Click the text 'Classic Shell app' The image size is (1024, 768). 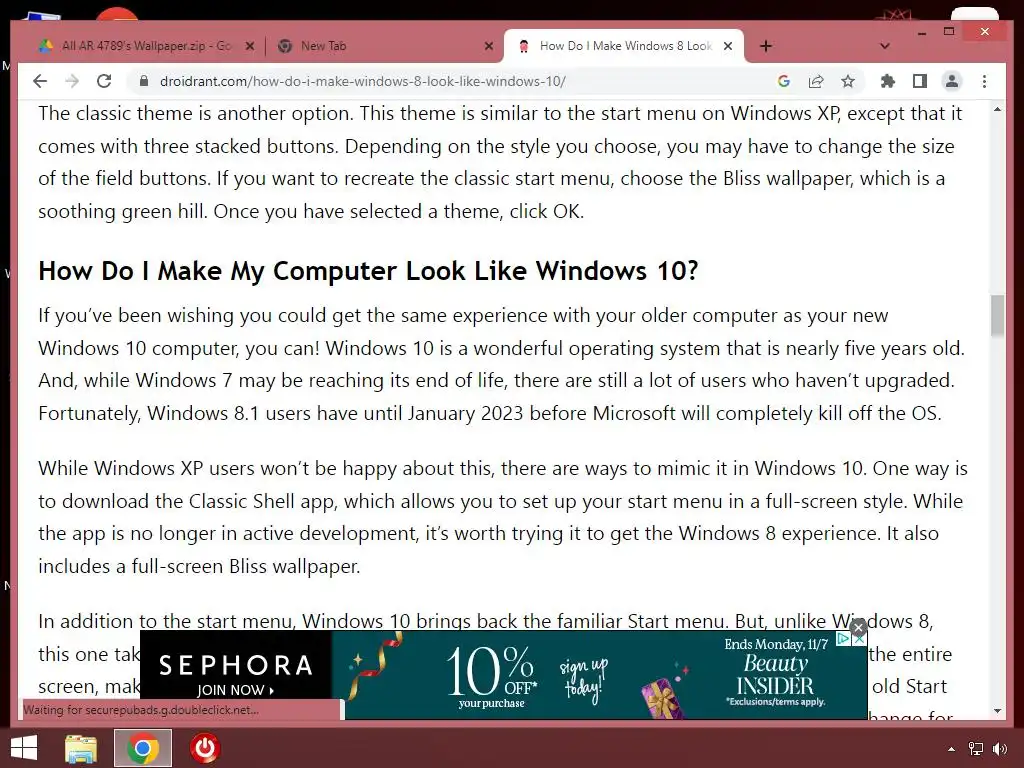point(261,501)
